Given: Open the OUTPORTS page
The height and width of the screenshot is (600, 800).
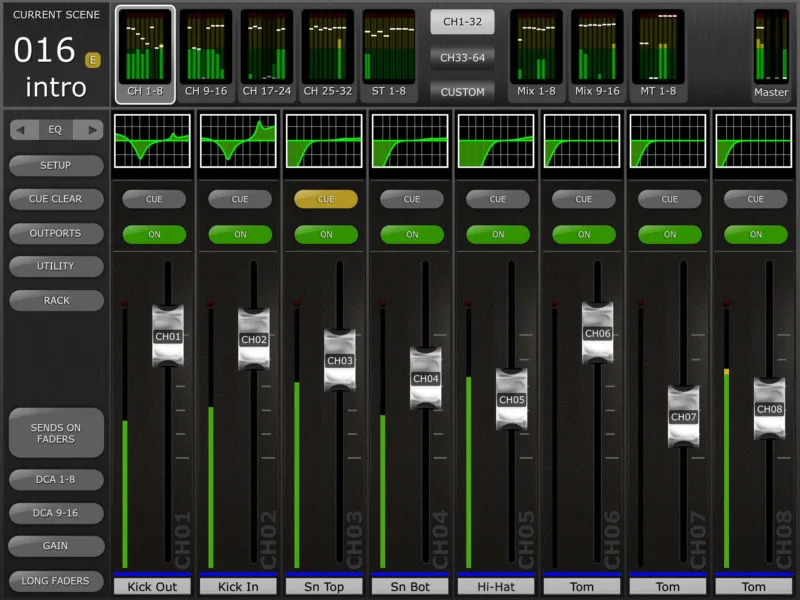Looking at the screenshot, I should click(56, 233).
